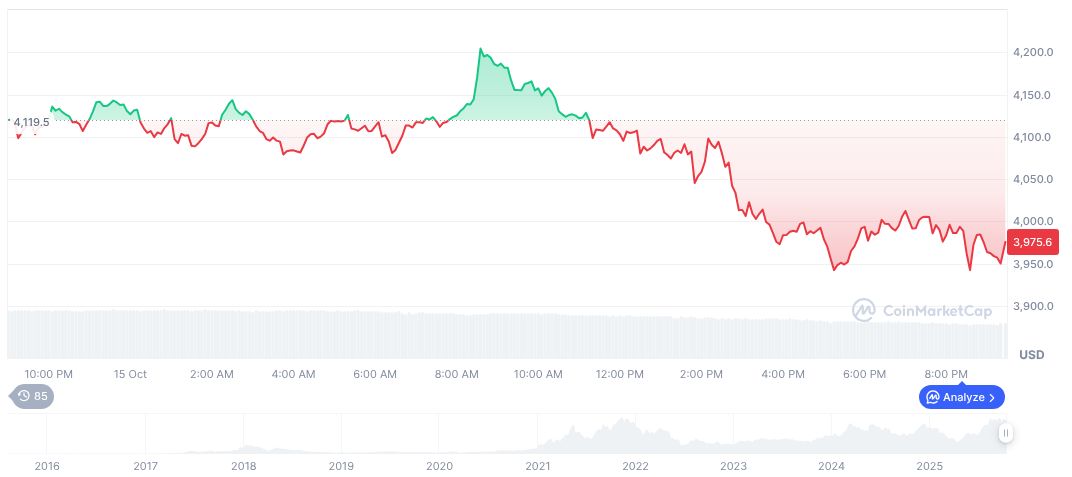Image resolution: width=1072 pixels, height=477 pixels.
Task: Click the logo icon inside the Analyze button
Action: 933,397
